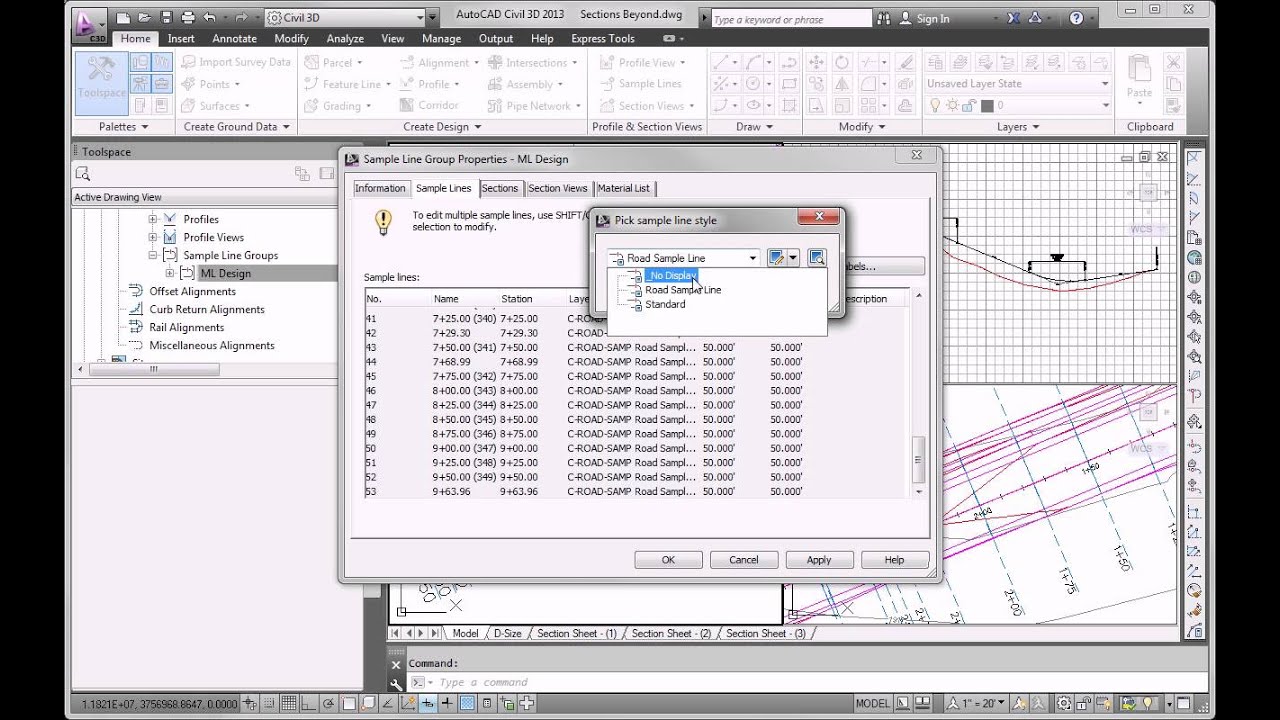Click the Toolspace horizontal scrollbar thumb

pyautogui.click(x=152, y=368)
